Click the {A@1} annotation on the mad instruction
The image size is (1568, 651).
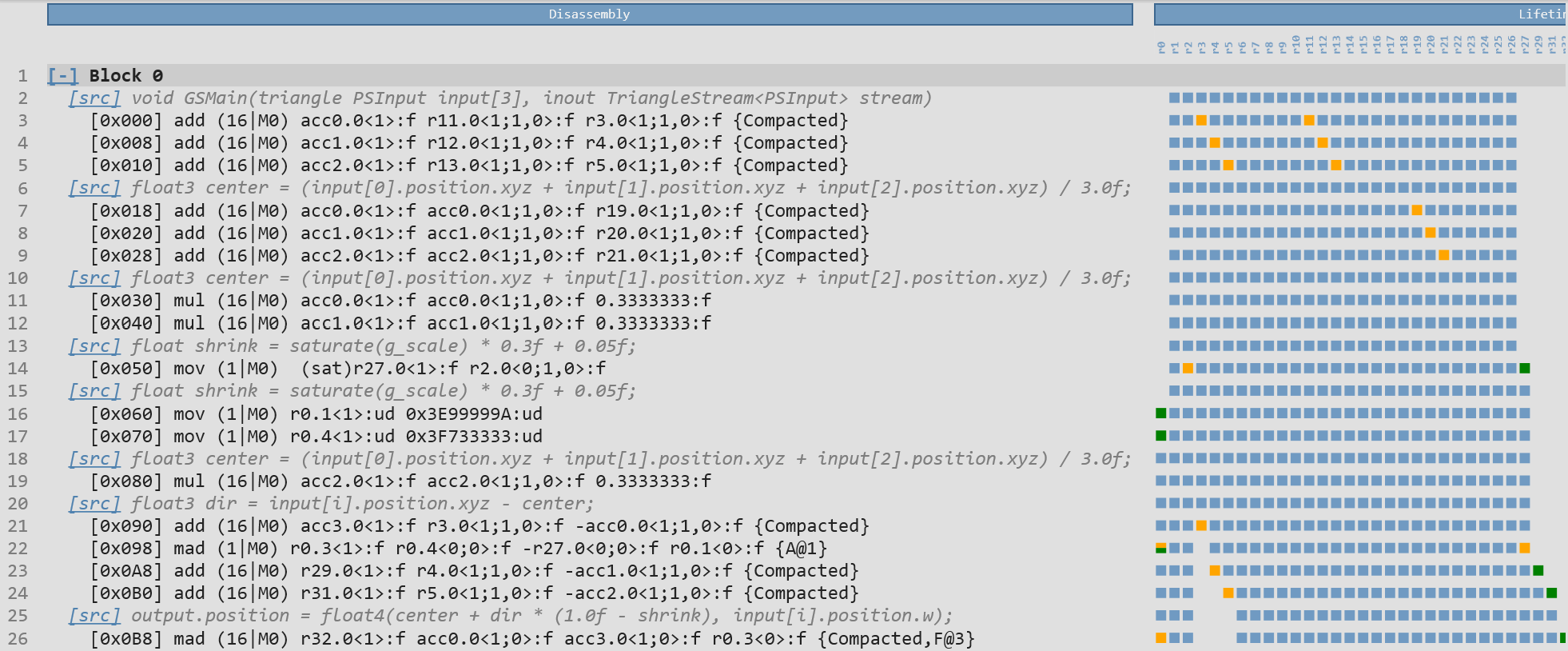point(801,549)
